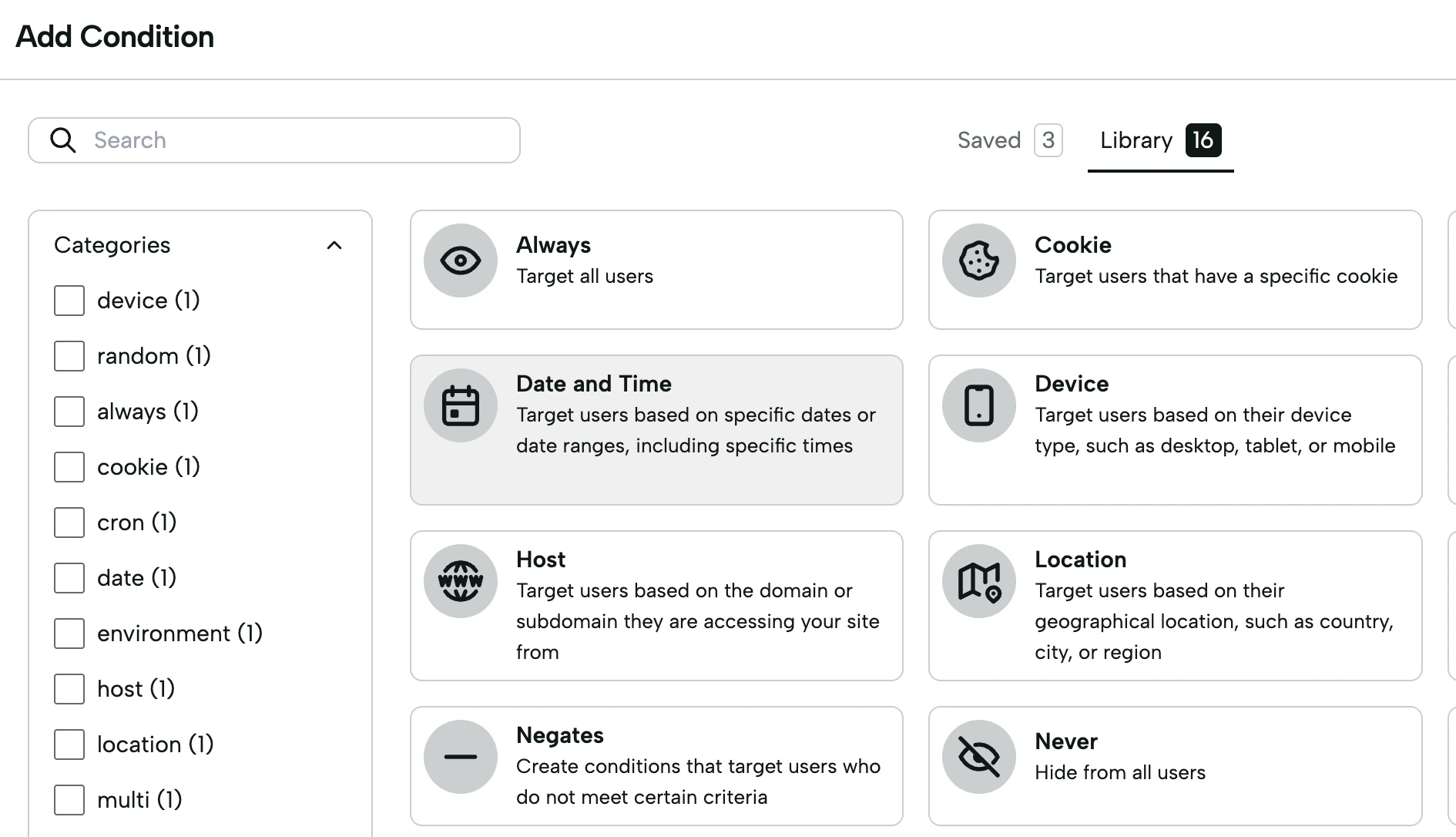Click into the Search input field
This screenshot has width=1456, height=837.
[x=270, y=140]
